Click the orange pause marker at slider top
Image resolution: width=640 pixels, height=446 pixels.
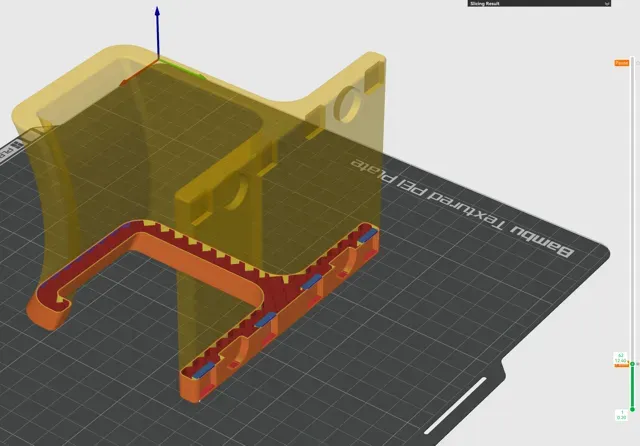pos(622,63)
